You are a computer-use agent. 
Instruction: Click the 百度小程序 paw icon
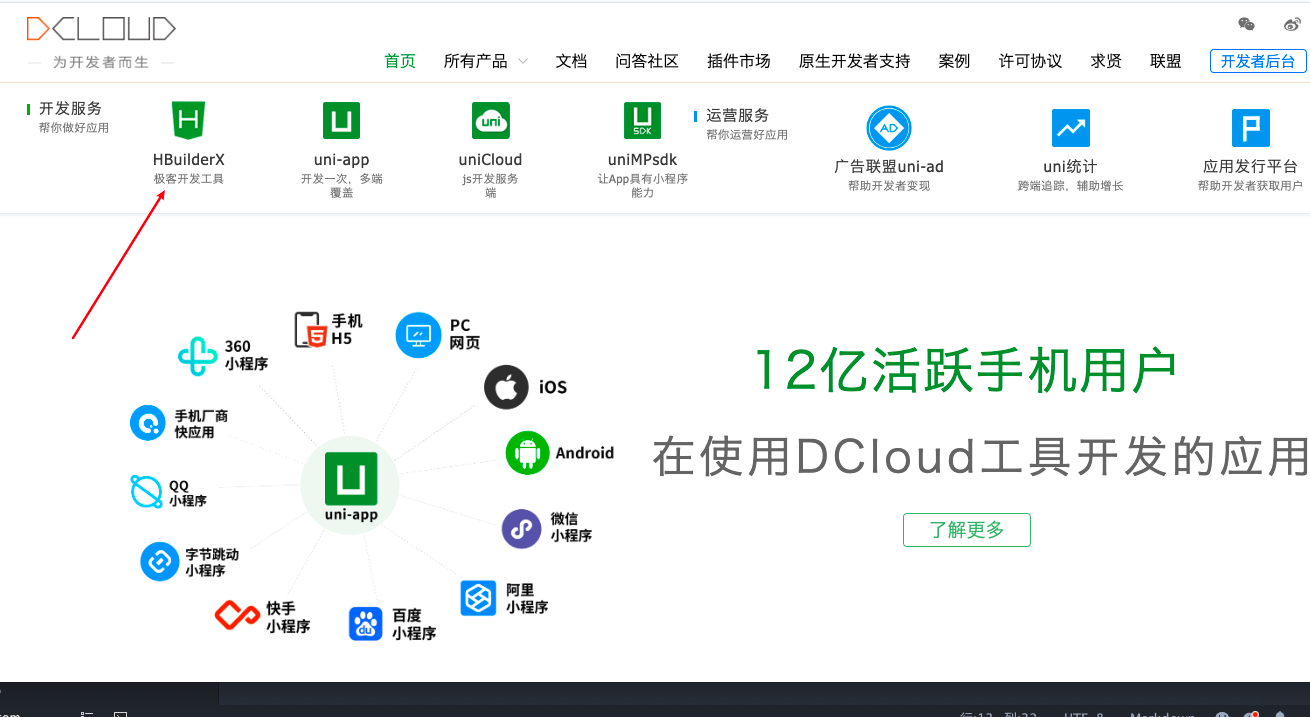click(x=366, y=624)
